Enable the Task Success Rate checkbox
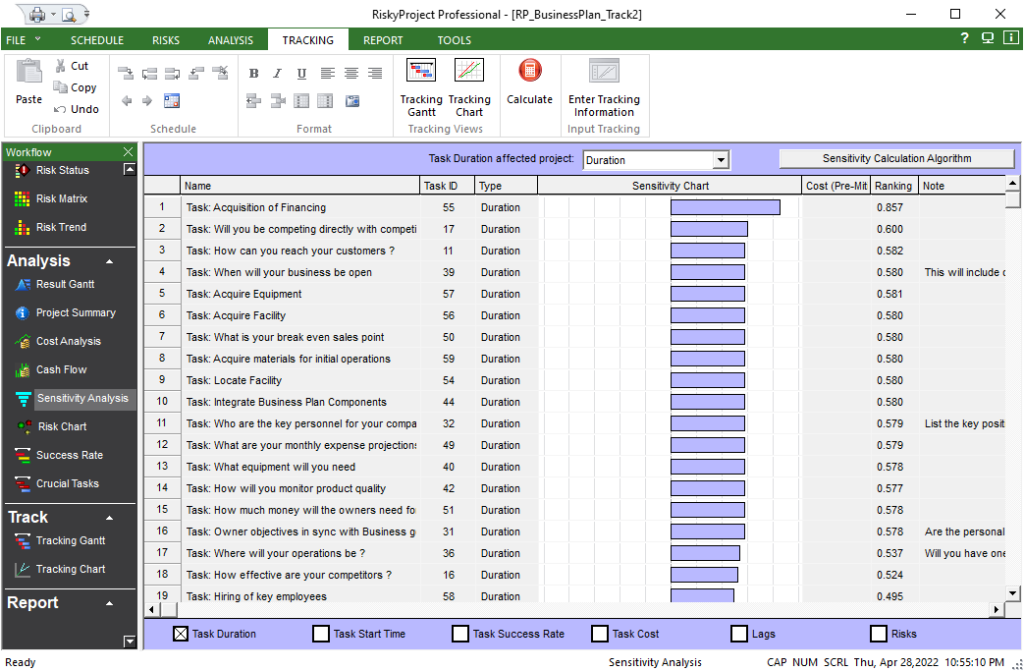The height and width of the screenshot is (671, 1024). point(459,633)
